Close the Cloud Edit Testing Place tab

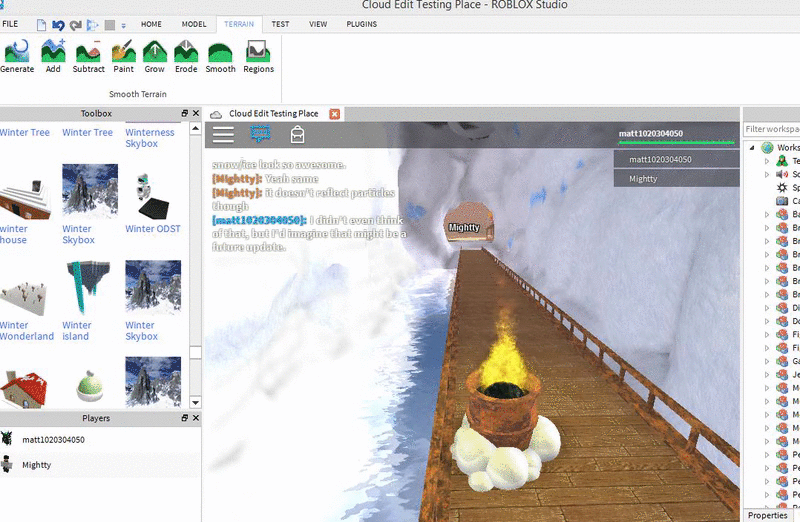click(x=335, y=114)
